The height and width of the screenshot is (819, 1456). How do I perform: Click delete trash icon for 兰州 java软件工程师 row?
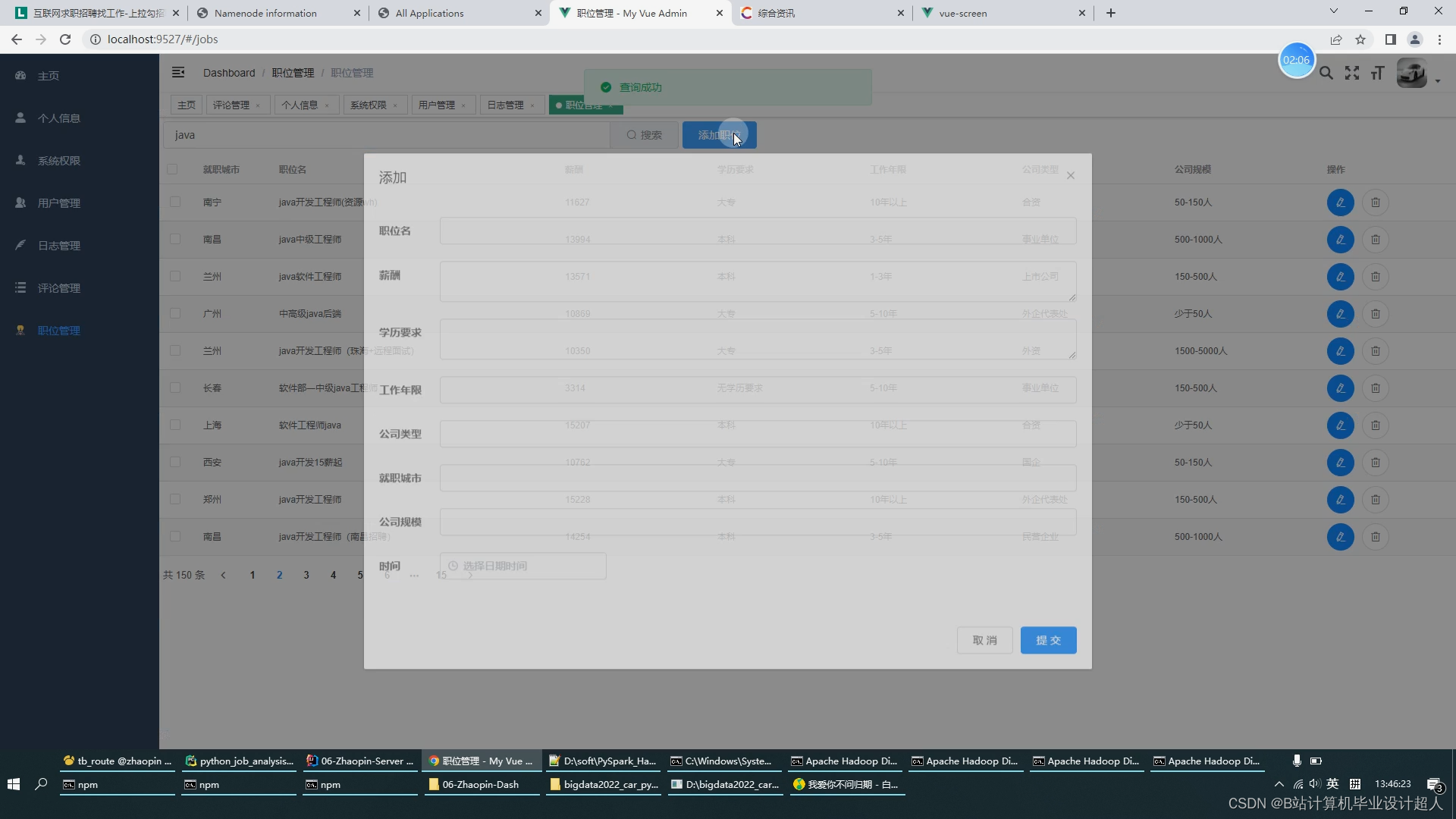tap(1375, 277)
